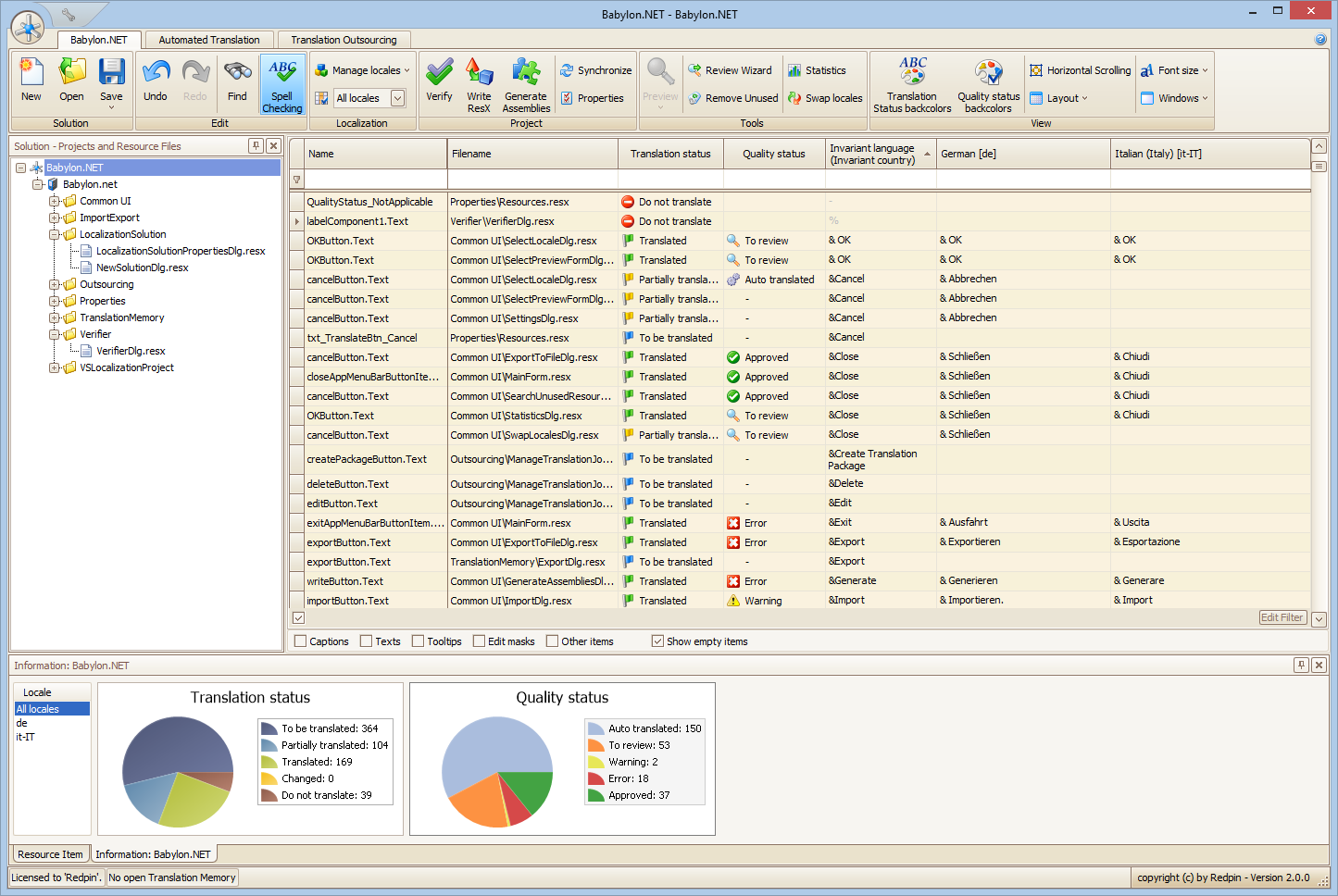Open Layout dropdown

point(1058,98)
